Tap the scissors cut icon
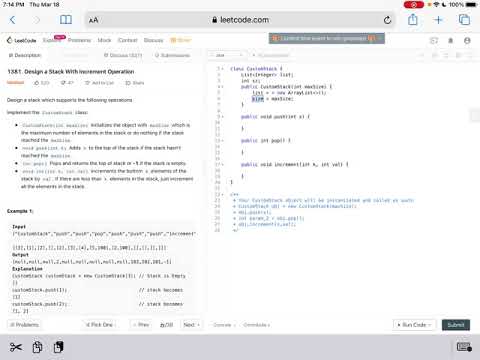The image size is (480, 360). (16, 347)
